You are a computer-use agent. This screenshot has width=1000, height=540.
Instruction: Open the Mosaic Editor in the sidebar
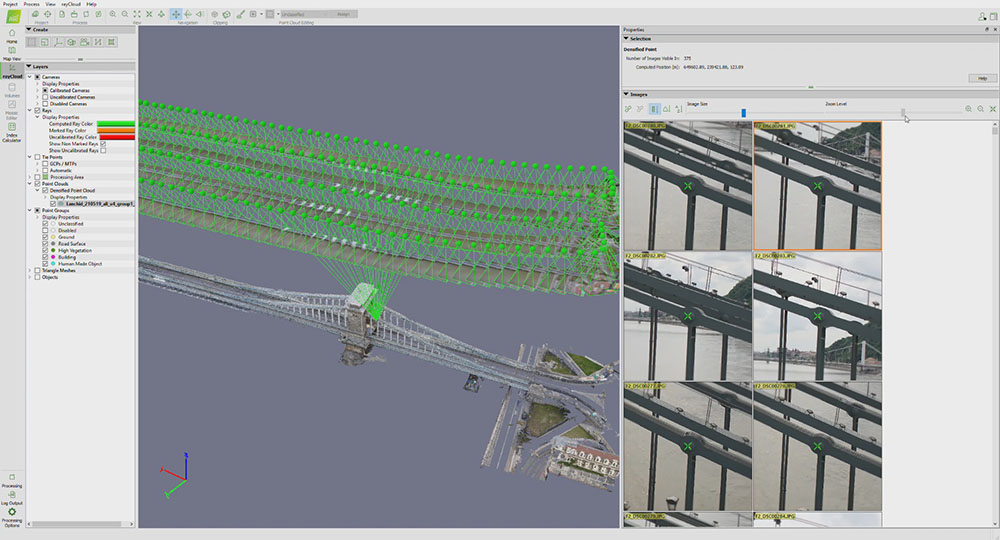pos(11,110)
